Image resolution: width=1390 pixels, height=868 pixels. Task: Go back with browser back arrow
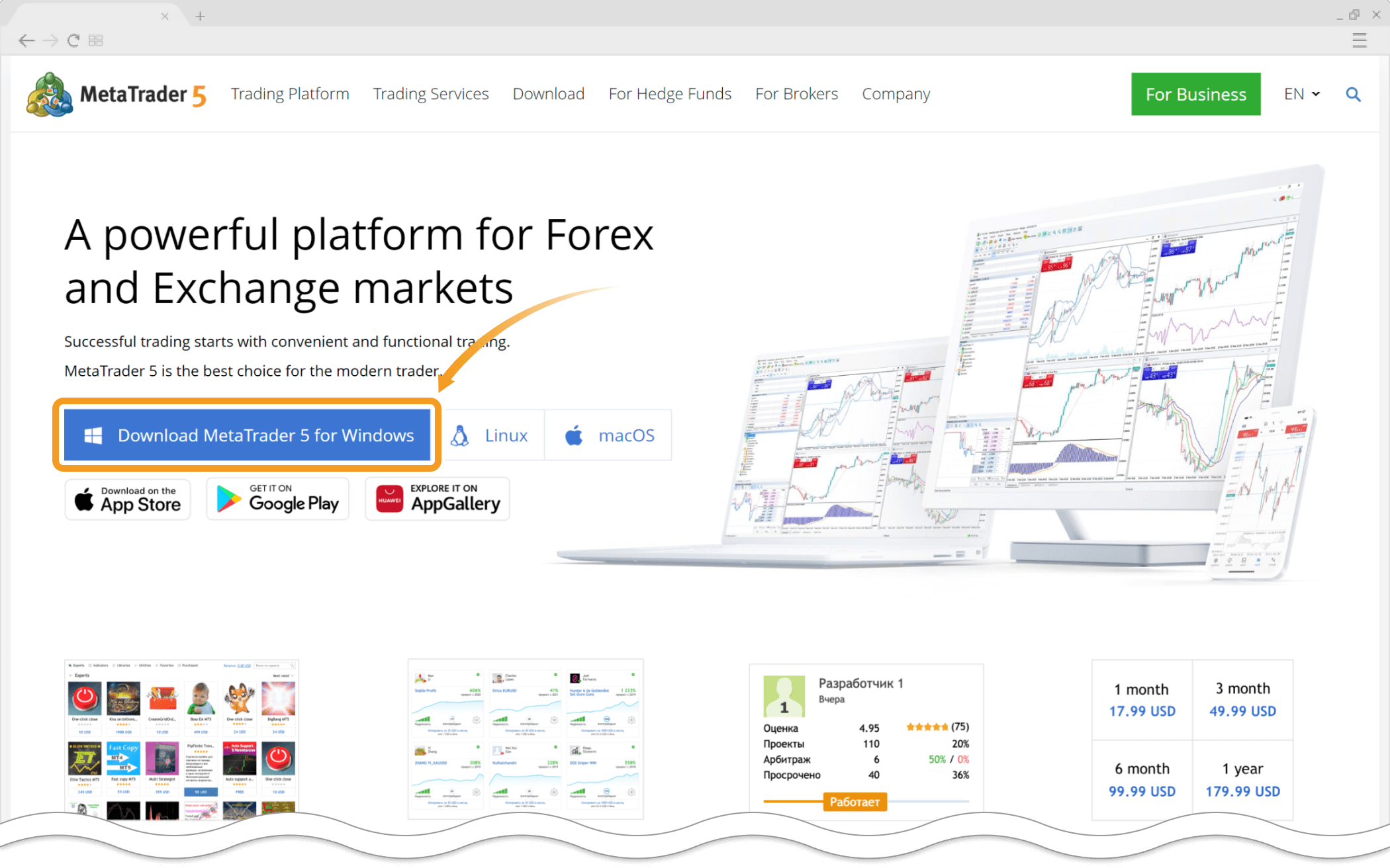coord(26,41)
